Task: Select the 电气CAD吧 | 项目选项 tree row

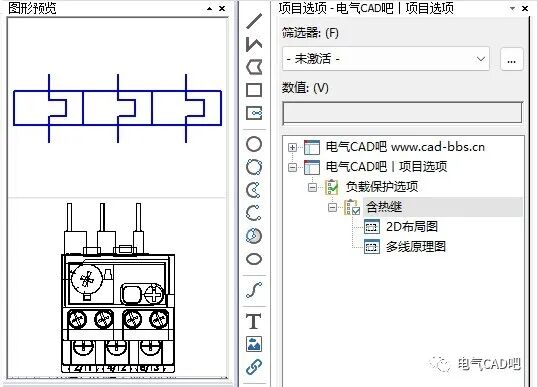Action: tap(386, 167)
